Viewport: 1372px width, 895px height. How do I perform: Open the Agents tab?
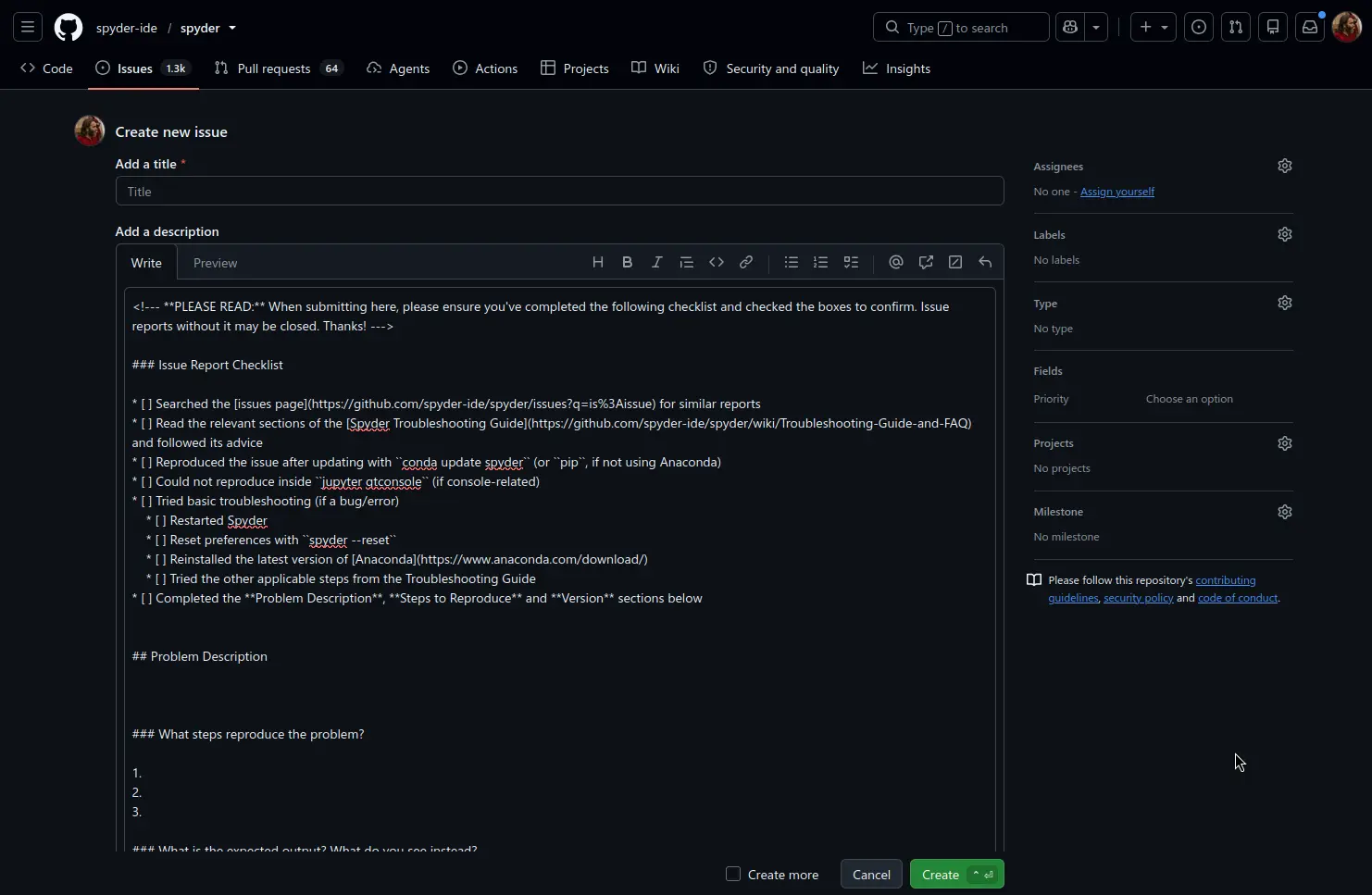point(398,68)
